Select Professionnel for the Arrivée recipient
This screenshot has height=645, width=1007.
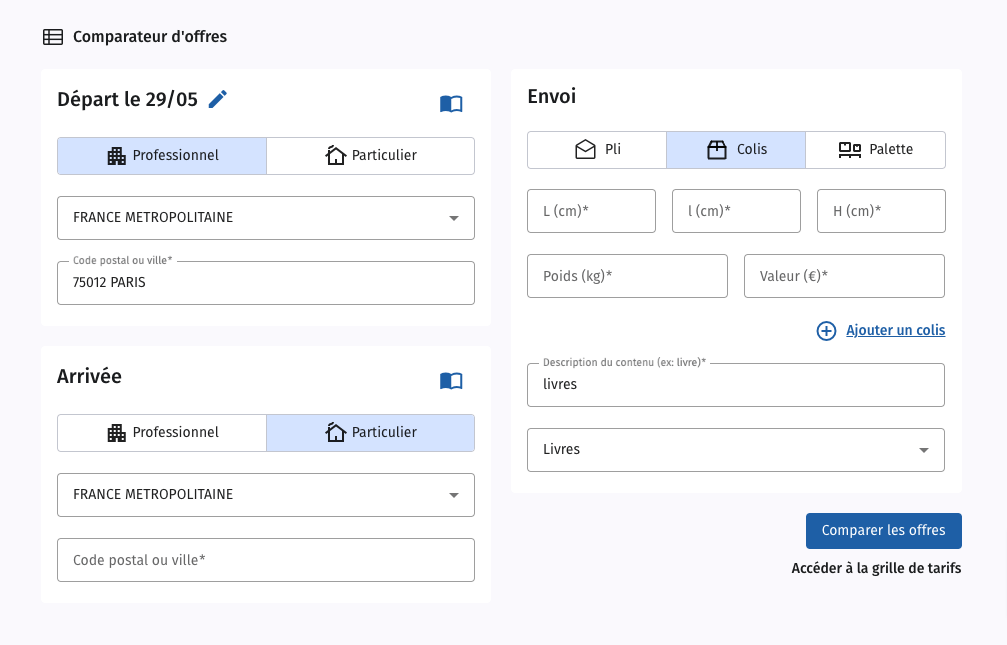coord(162,432)
